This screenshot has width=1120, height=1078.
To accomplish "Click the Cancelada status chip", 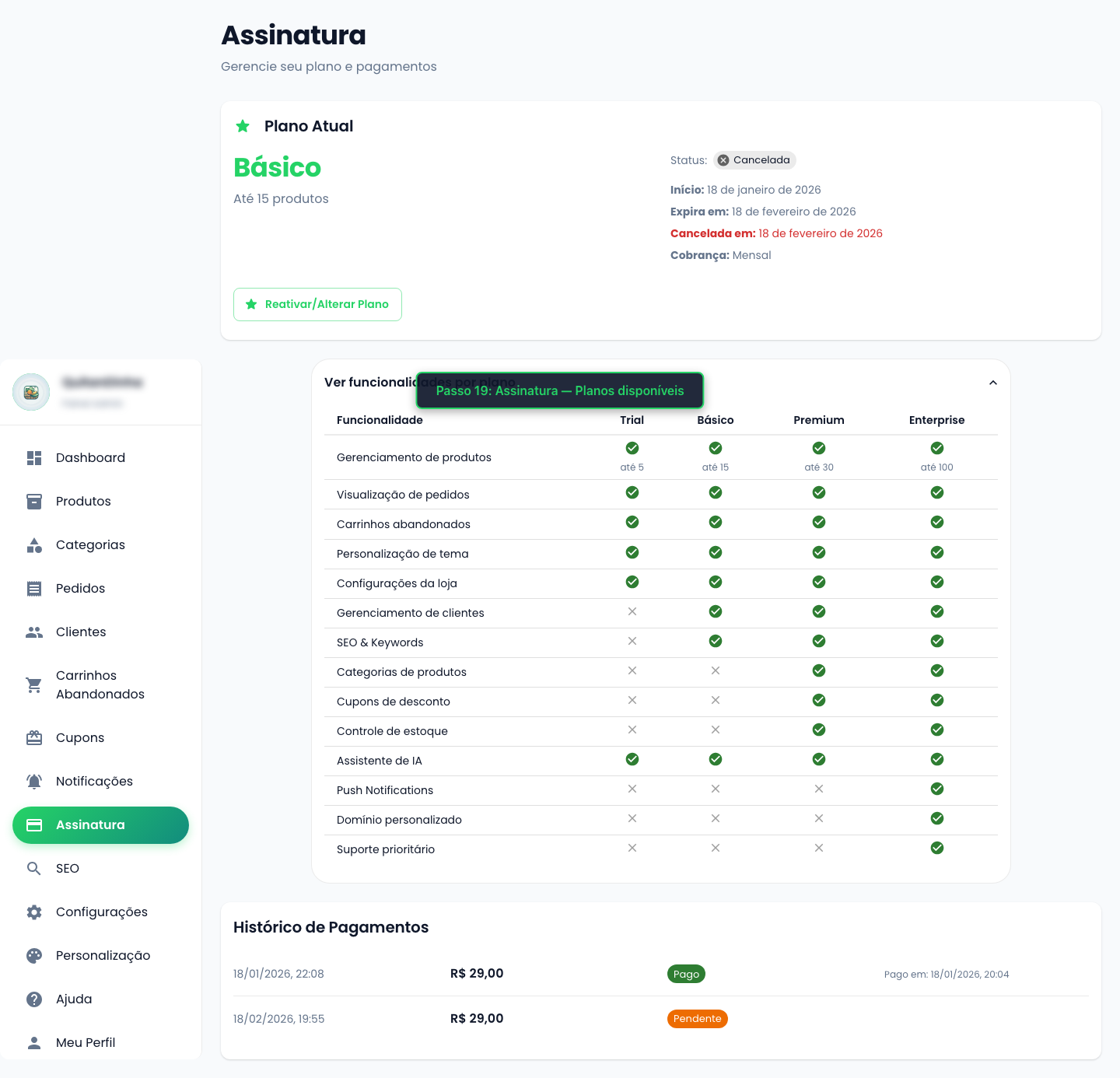I will click(754, 160).
